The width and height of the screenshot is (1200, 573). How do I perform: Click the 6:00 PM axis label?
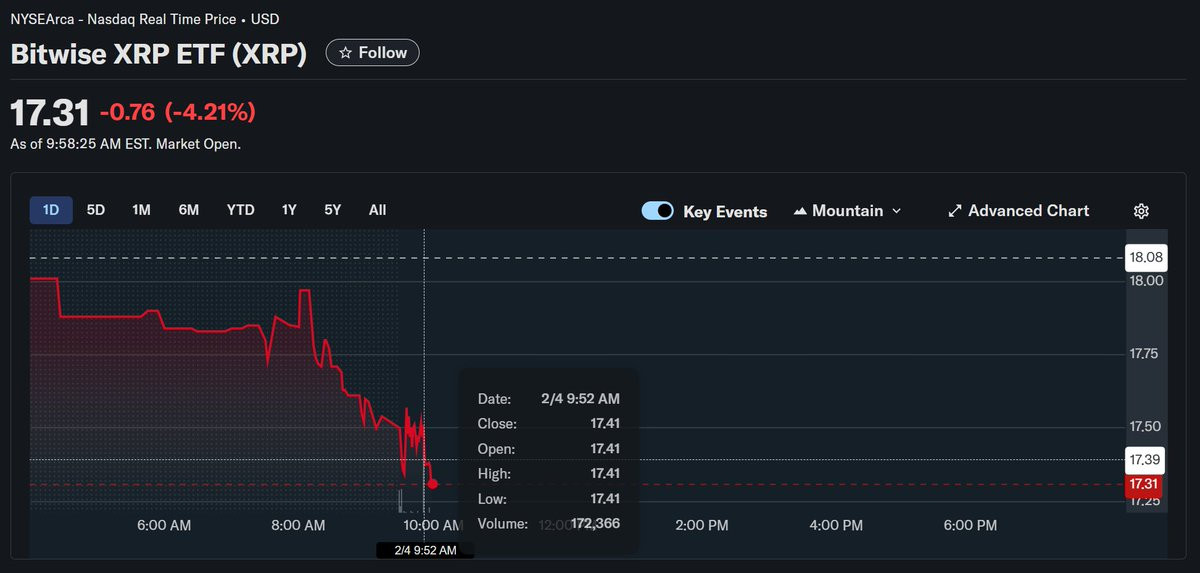pos(970,525)
